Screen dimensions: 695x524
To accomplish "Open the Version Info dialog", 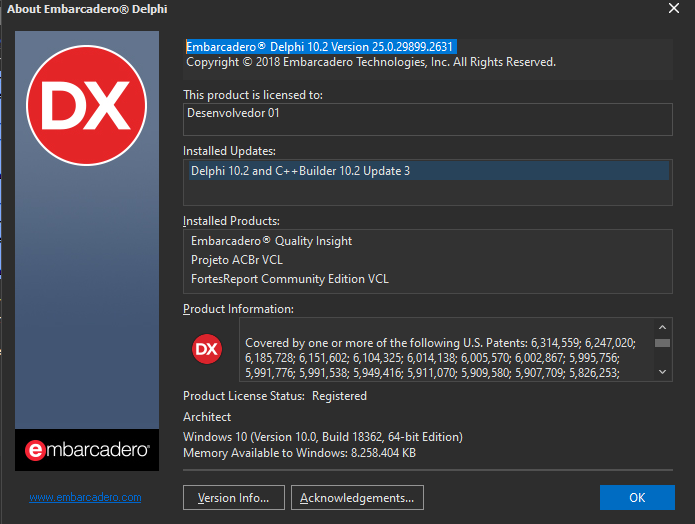I will click(234, 497).
